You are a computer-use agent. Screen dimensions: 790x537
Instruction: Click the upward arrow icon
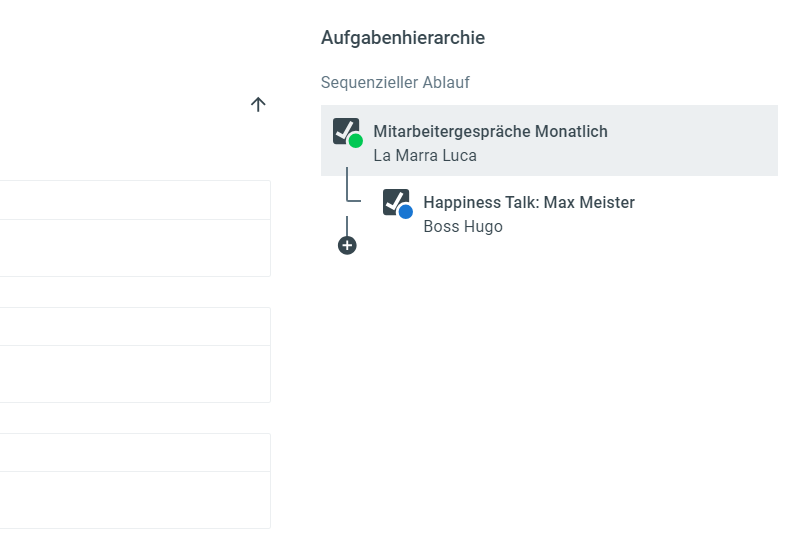click(258, 104)
